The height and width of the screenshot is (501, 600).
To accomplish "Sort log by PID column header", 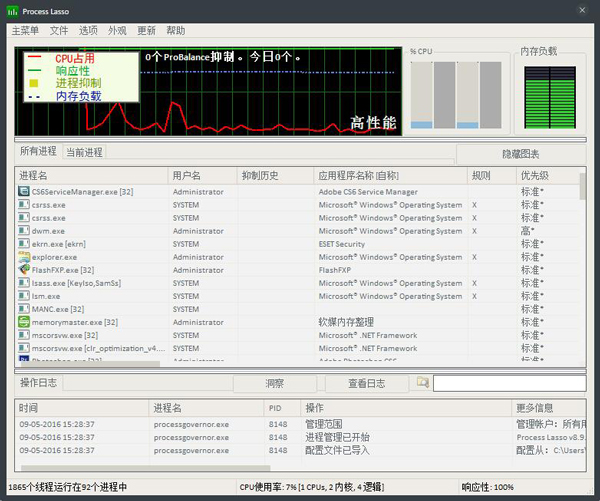I will click(282, 408).
